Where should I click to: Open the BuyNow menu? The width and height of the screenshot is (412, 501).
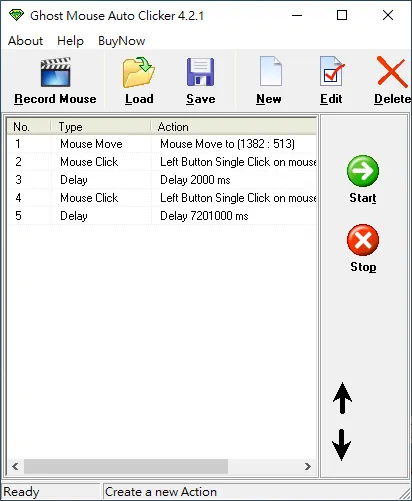point(122,41)
